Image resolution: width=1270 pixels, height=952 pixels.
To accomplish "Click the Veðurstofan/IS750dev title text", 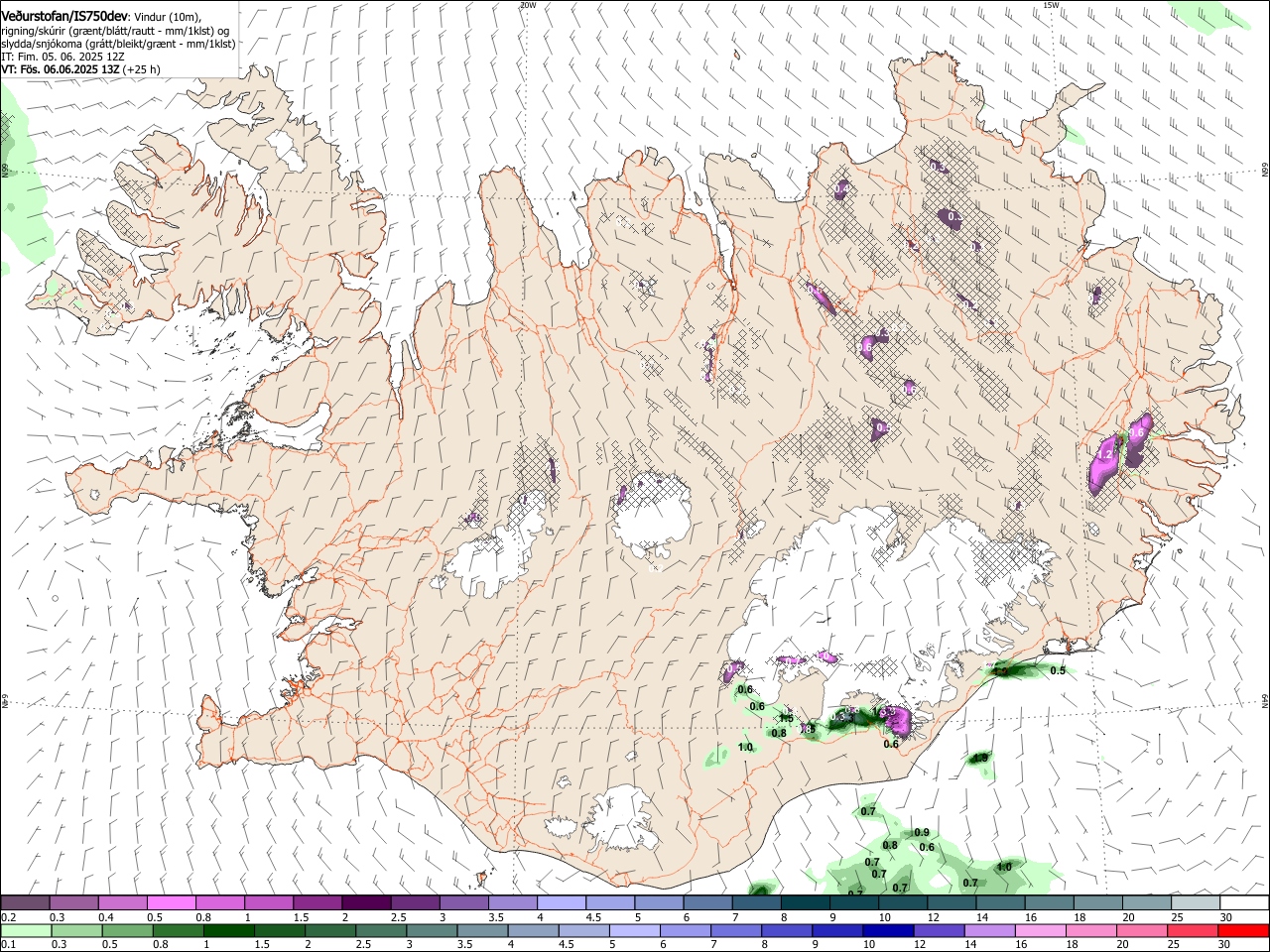I will 64,16.
